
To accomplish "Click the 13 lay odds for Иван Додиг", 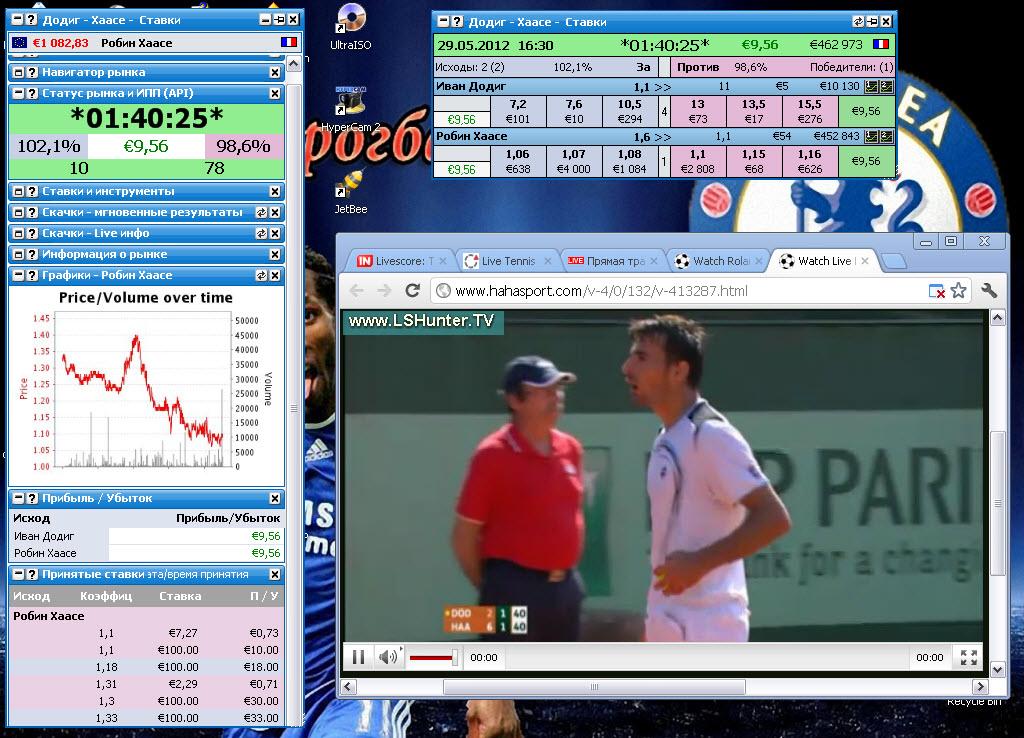I will coord(697,104).
